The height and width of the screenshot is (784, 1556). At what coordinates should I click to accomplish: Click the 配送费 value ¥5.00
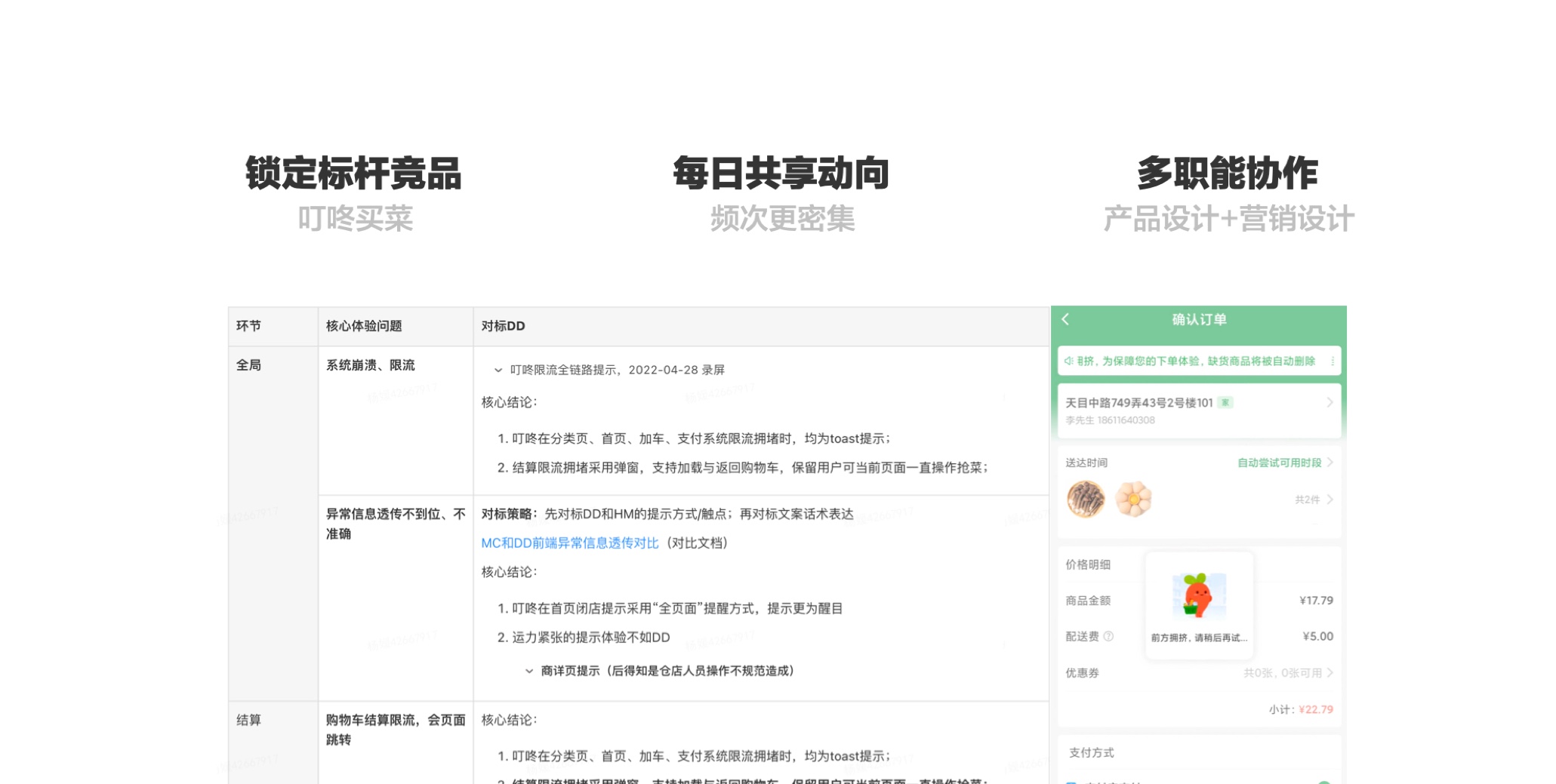(1318, 636)
